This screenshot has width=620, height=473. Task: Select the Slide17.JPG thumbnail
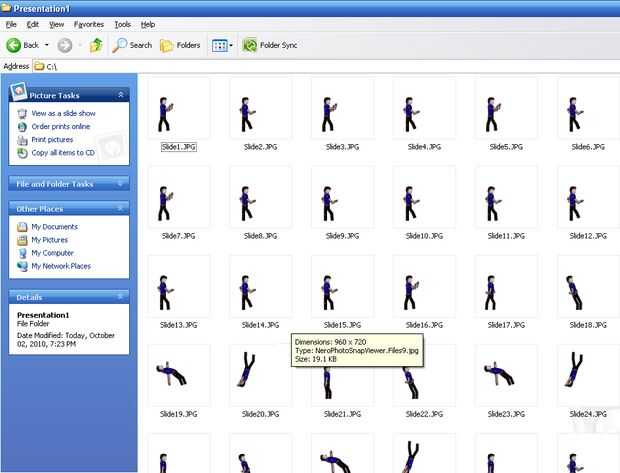506,286
